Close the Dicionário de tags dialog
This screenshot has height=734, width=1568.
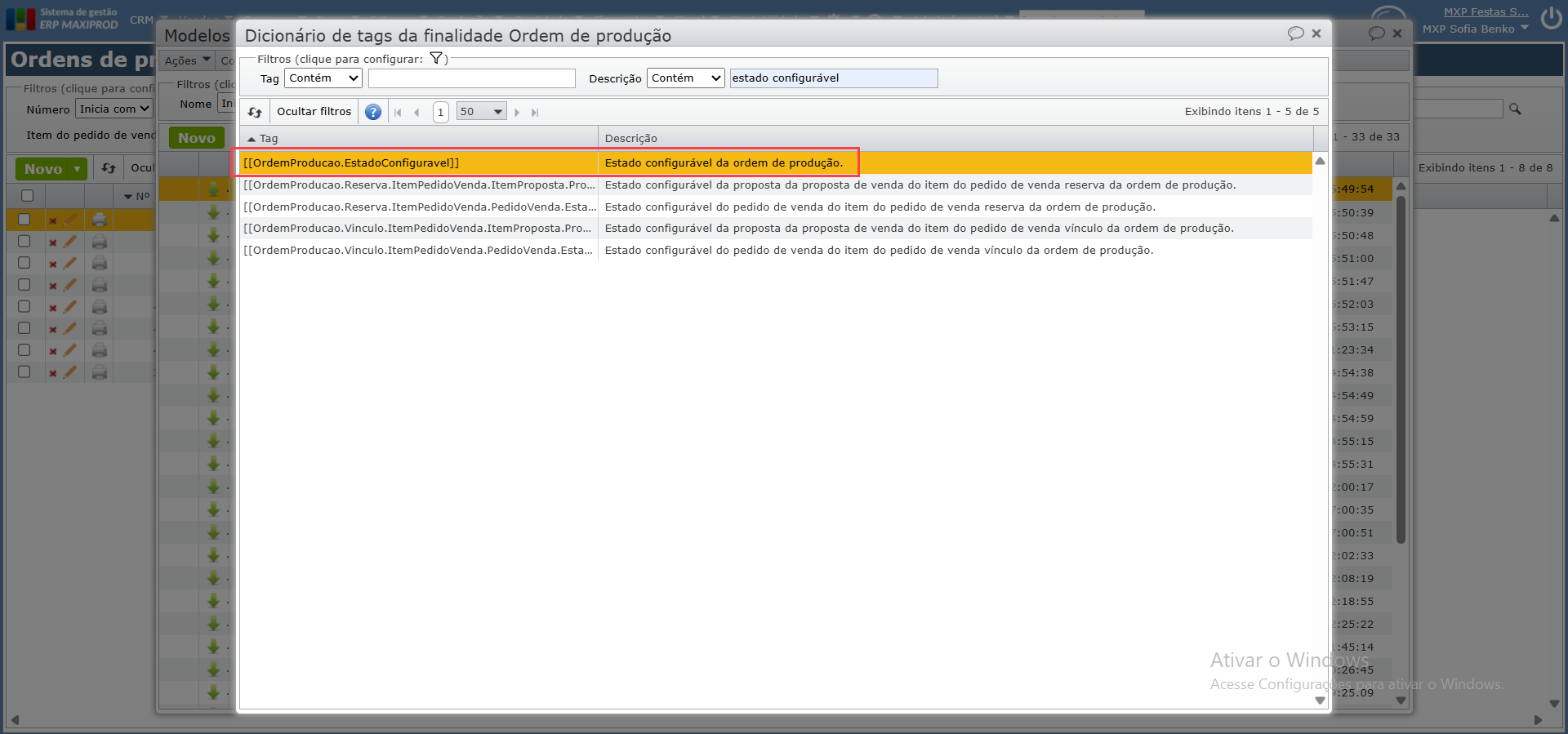[x=1316, y=33]
